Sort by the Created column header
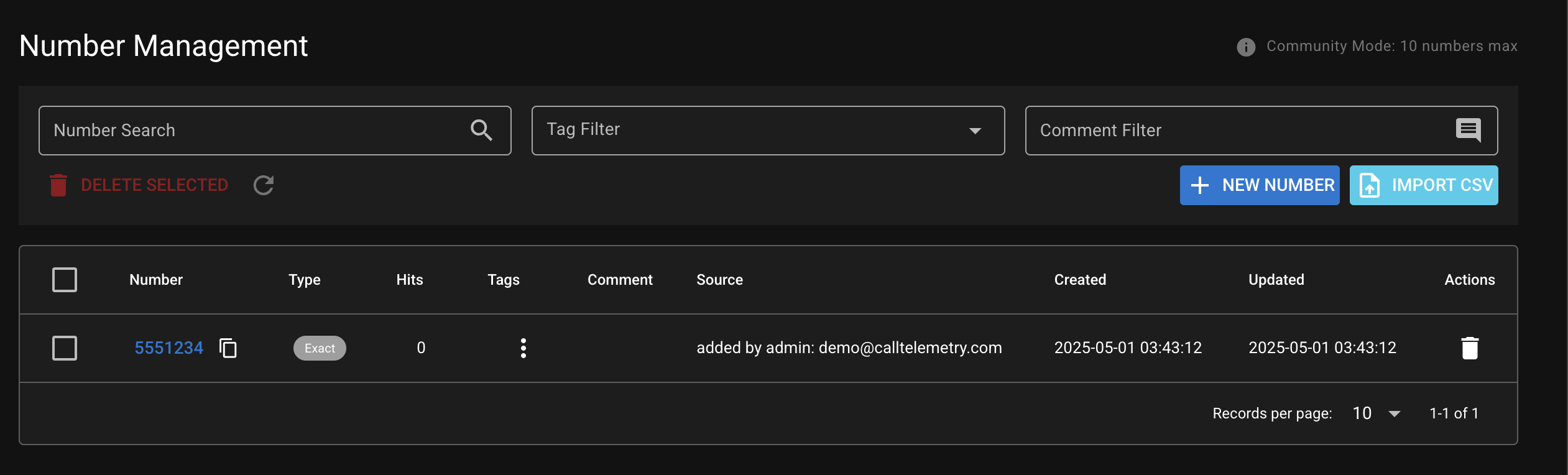The image size is (1568, 475). [1080, 280]
